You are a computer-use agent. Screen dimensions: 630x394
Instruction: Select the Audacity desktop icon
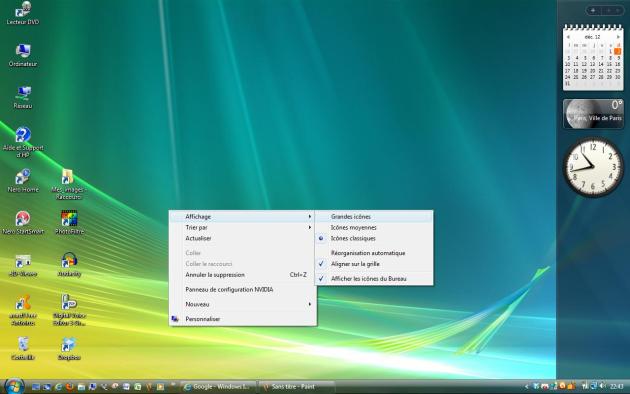69,265
